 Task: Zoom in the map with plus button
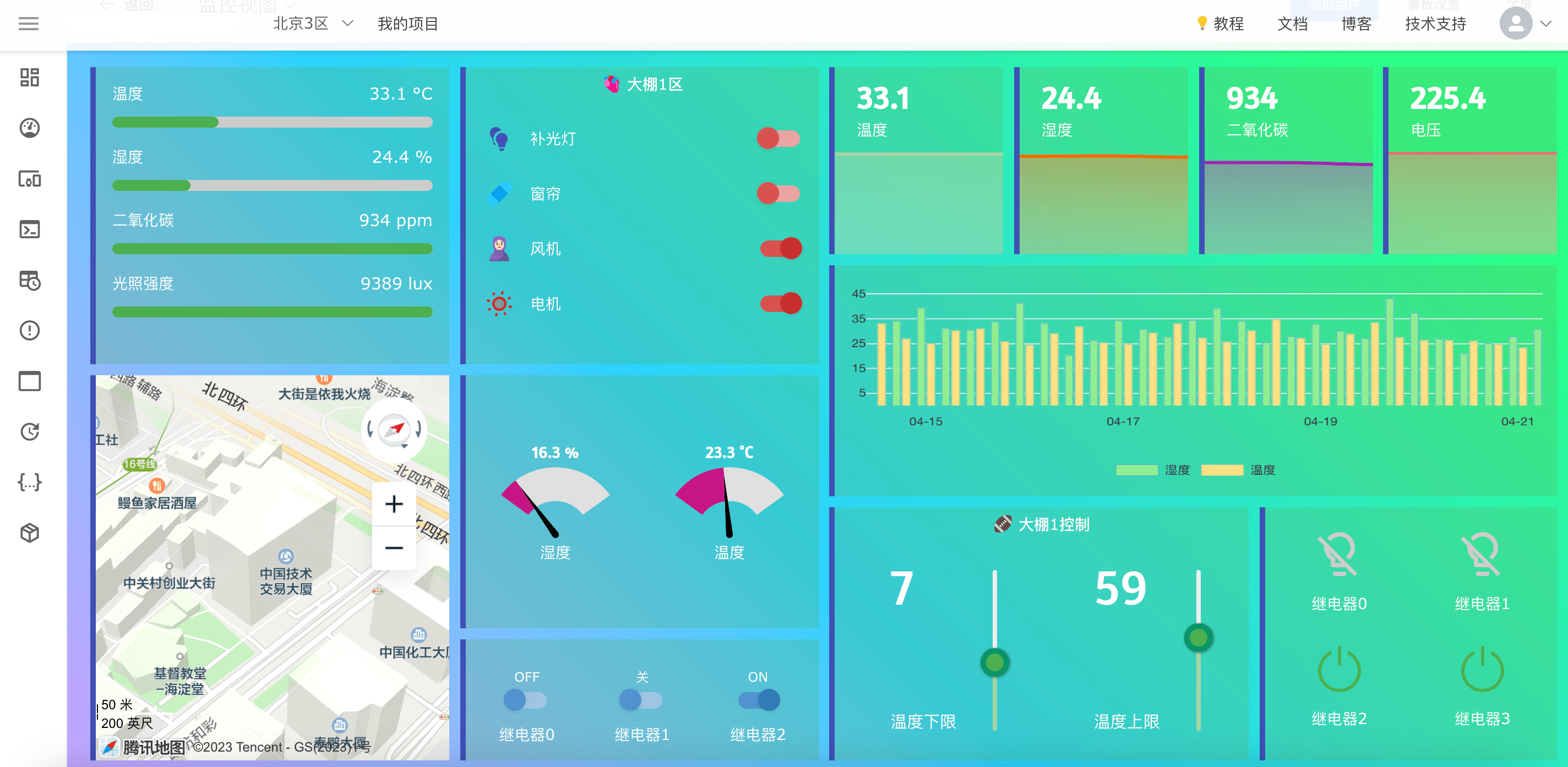coord(394,504)
